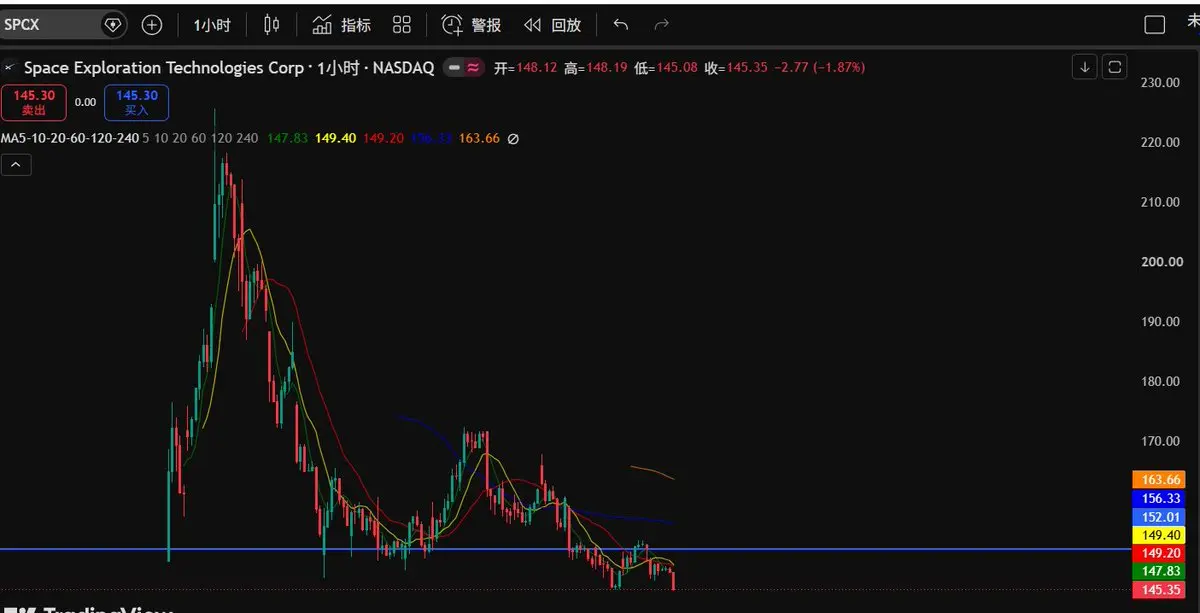Click the MA5-10-20-60-120-240 indicator legend

tap(70, 138)
